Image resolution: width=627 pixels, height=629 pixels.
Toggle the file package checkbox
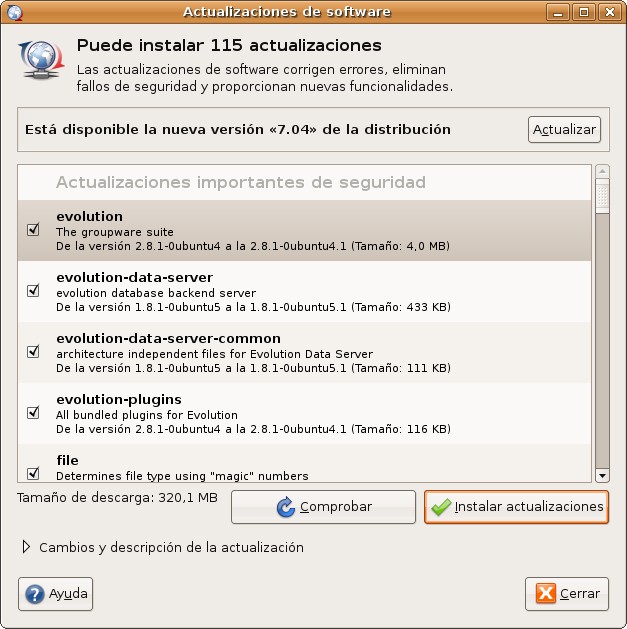[x=33, y=473]
